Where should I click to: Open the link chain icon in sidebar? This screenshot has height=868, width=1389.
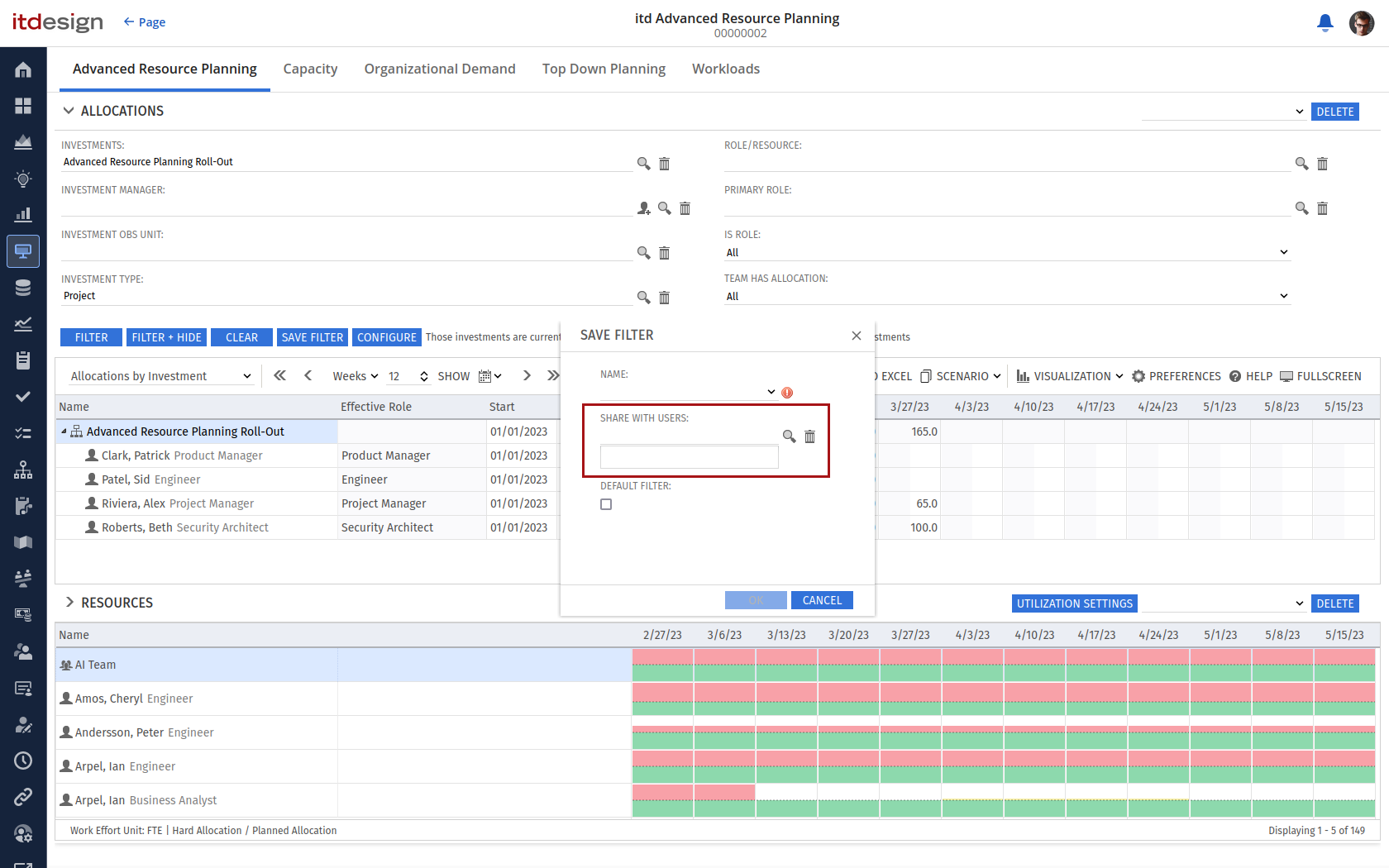click(x=23, y=797)
